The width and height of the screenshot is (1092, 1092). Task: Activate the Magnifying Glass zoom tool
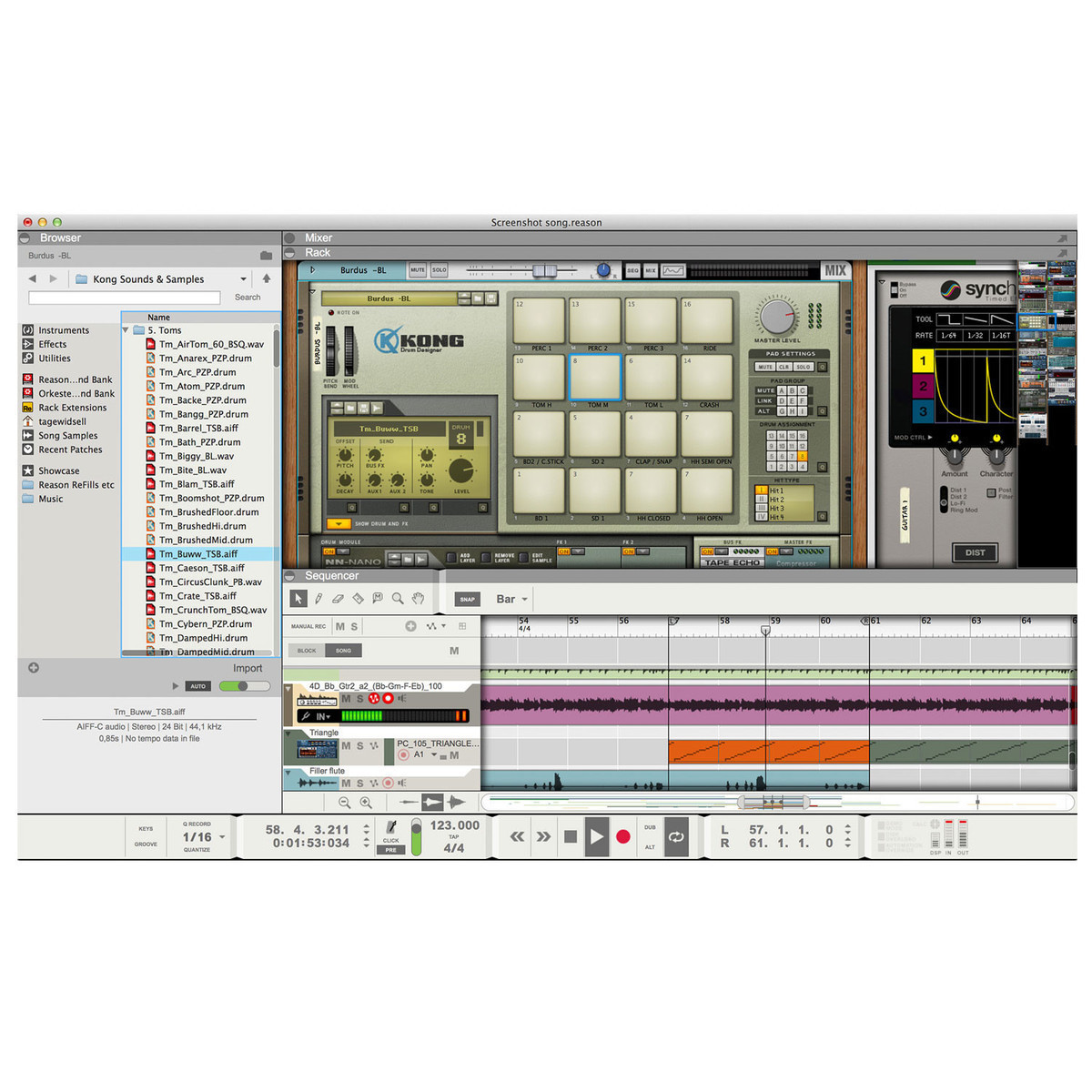(398, 599)
